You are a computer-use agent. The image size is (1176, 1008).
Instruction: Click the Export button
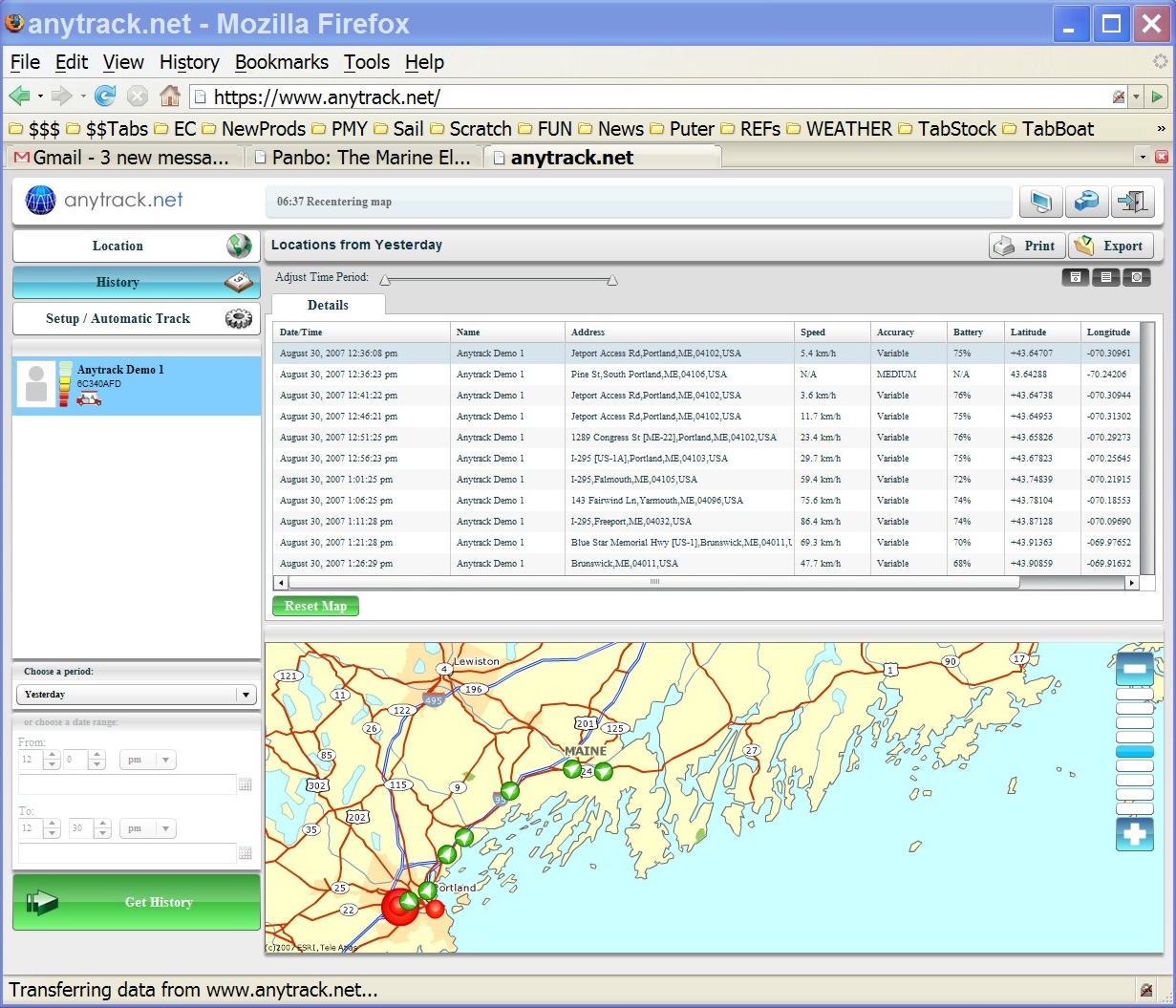(1111, 246)
